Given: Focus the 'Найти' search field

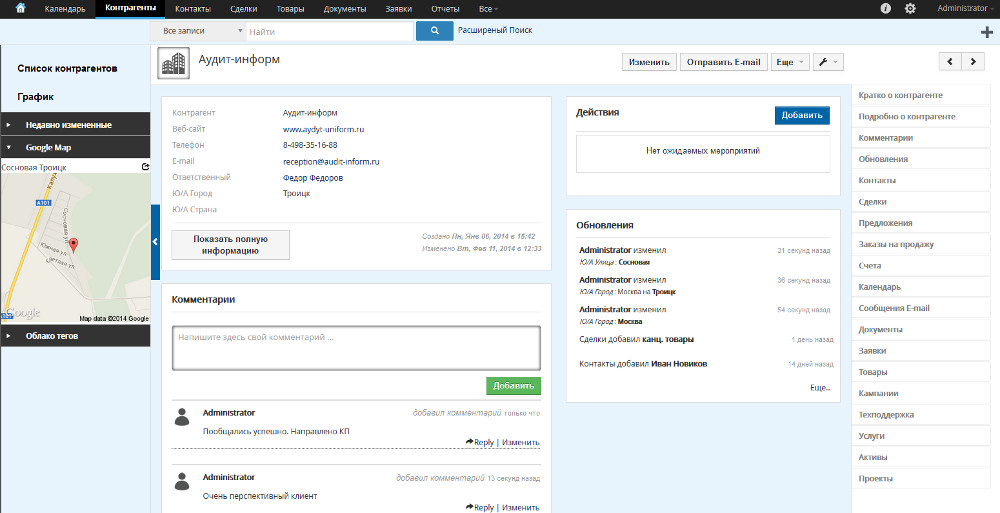Looking at the screenshot, I should (330, 31).
